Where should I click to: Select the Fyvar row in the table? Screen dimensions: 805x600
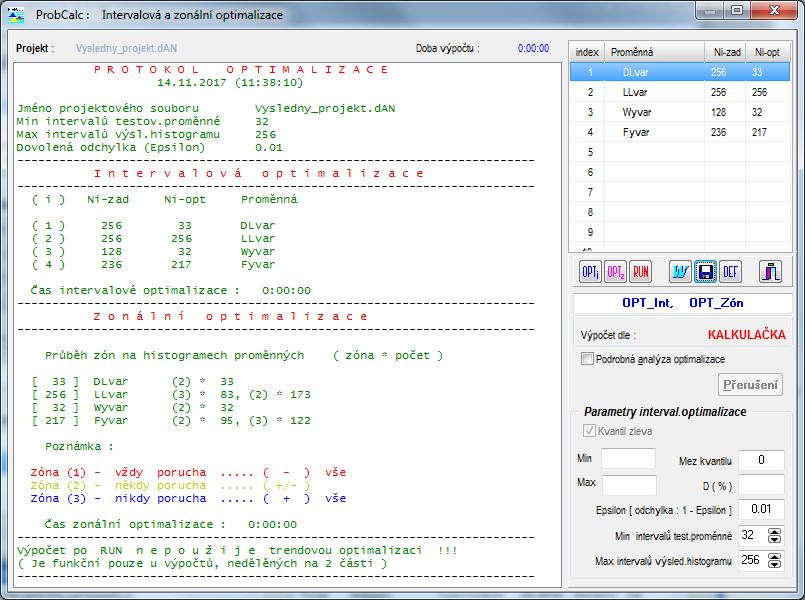[680, 132]
